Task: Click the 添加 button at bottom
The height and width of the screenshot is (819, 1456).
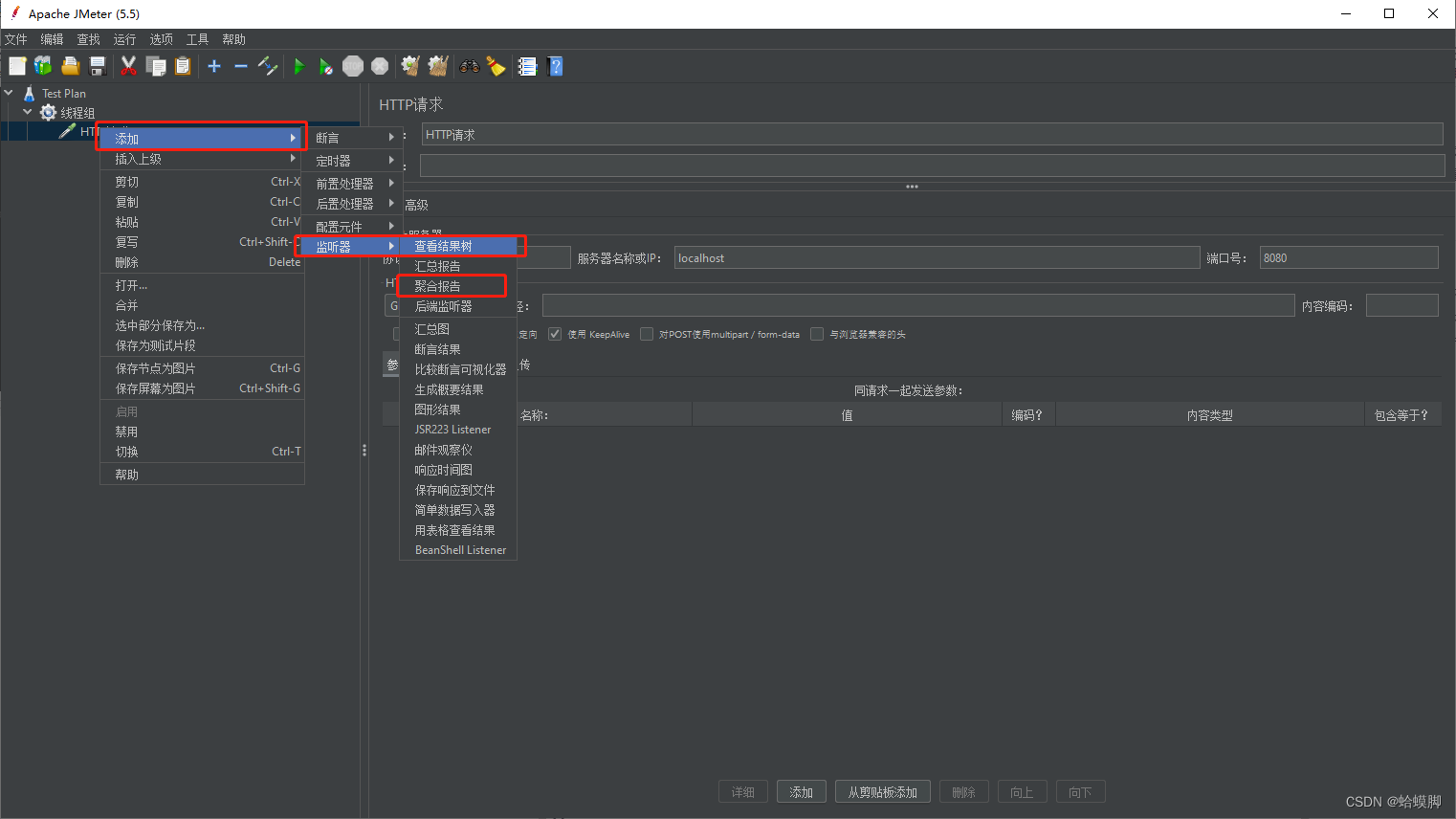Action: coord(802,792)
